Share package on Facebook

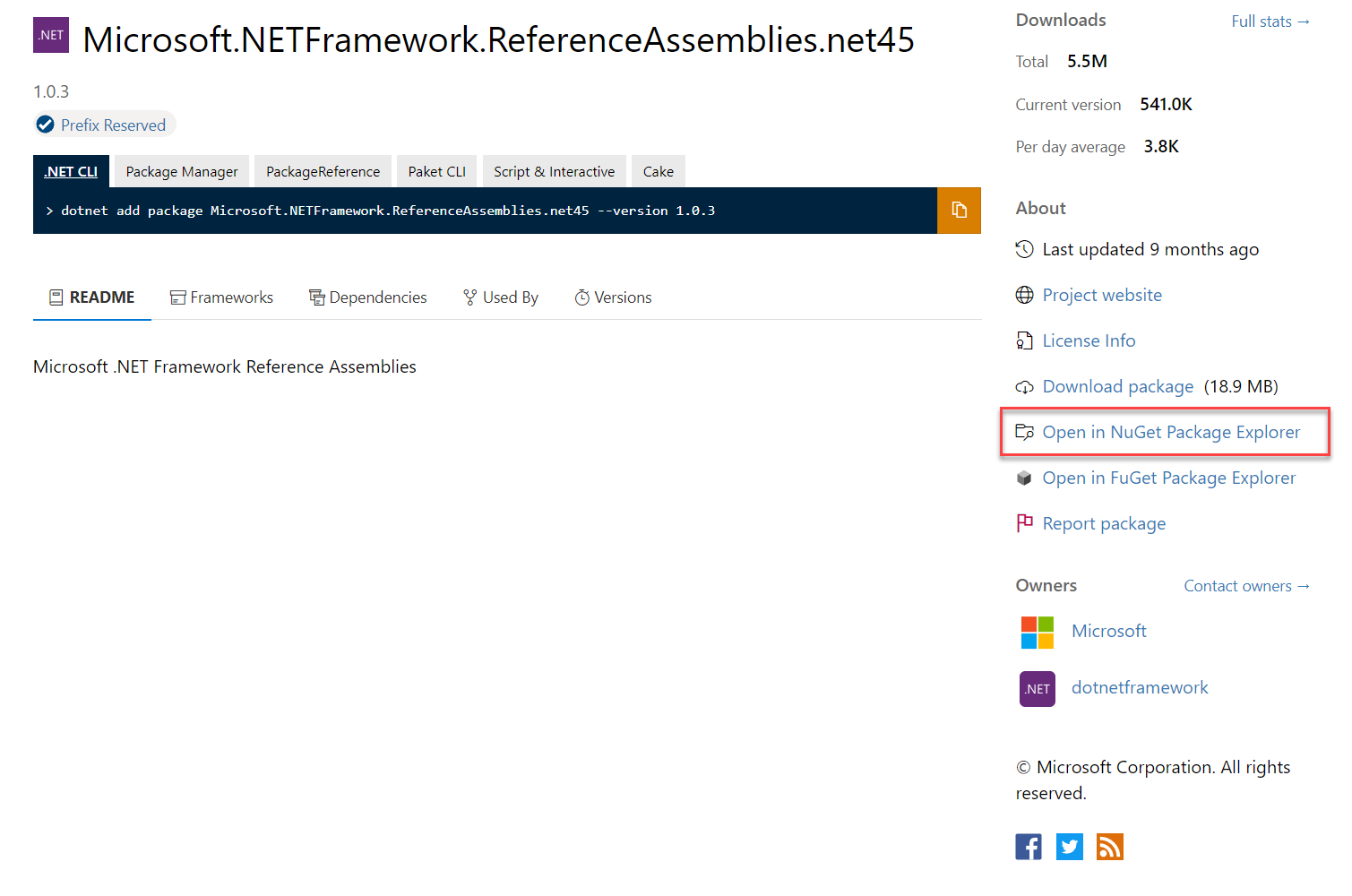click(1029, 847)
